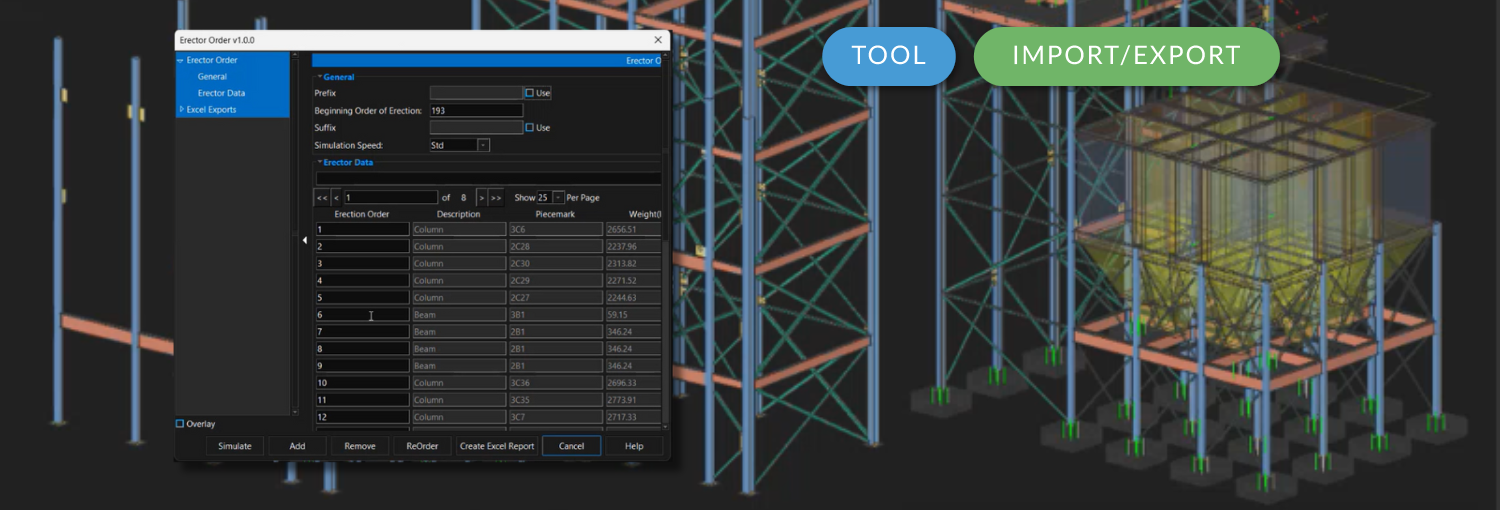Image resolution: width=1500 pixels, height=510 pixels.
Task: Enable the Use checkbox for Prefix
Action: click(530, 93)
